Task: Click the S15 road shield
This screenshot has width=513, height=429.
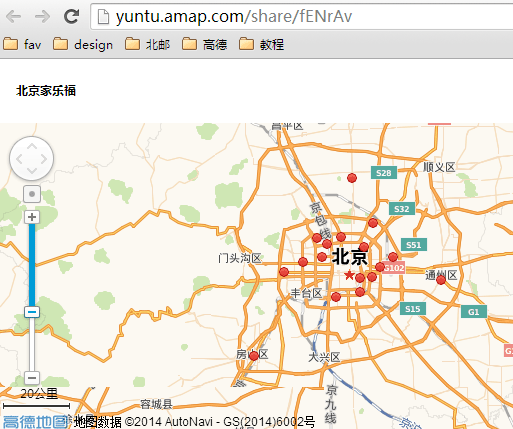Action: pos(413,309)
